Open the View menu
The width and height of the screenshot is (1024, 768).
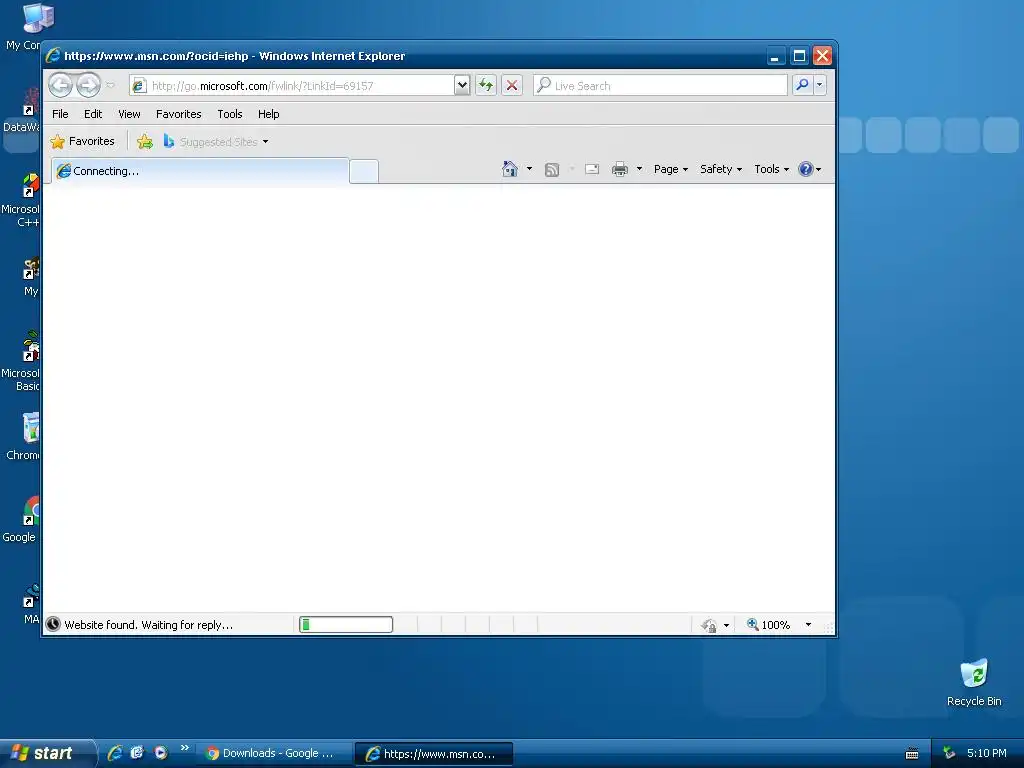[x=129, y=114]
